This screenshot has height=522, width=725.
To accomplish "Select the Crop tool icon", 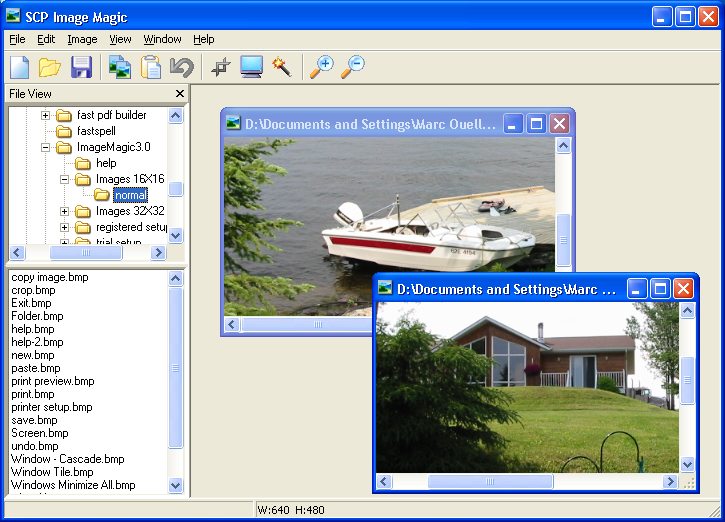I will pos(221,67).
